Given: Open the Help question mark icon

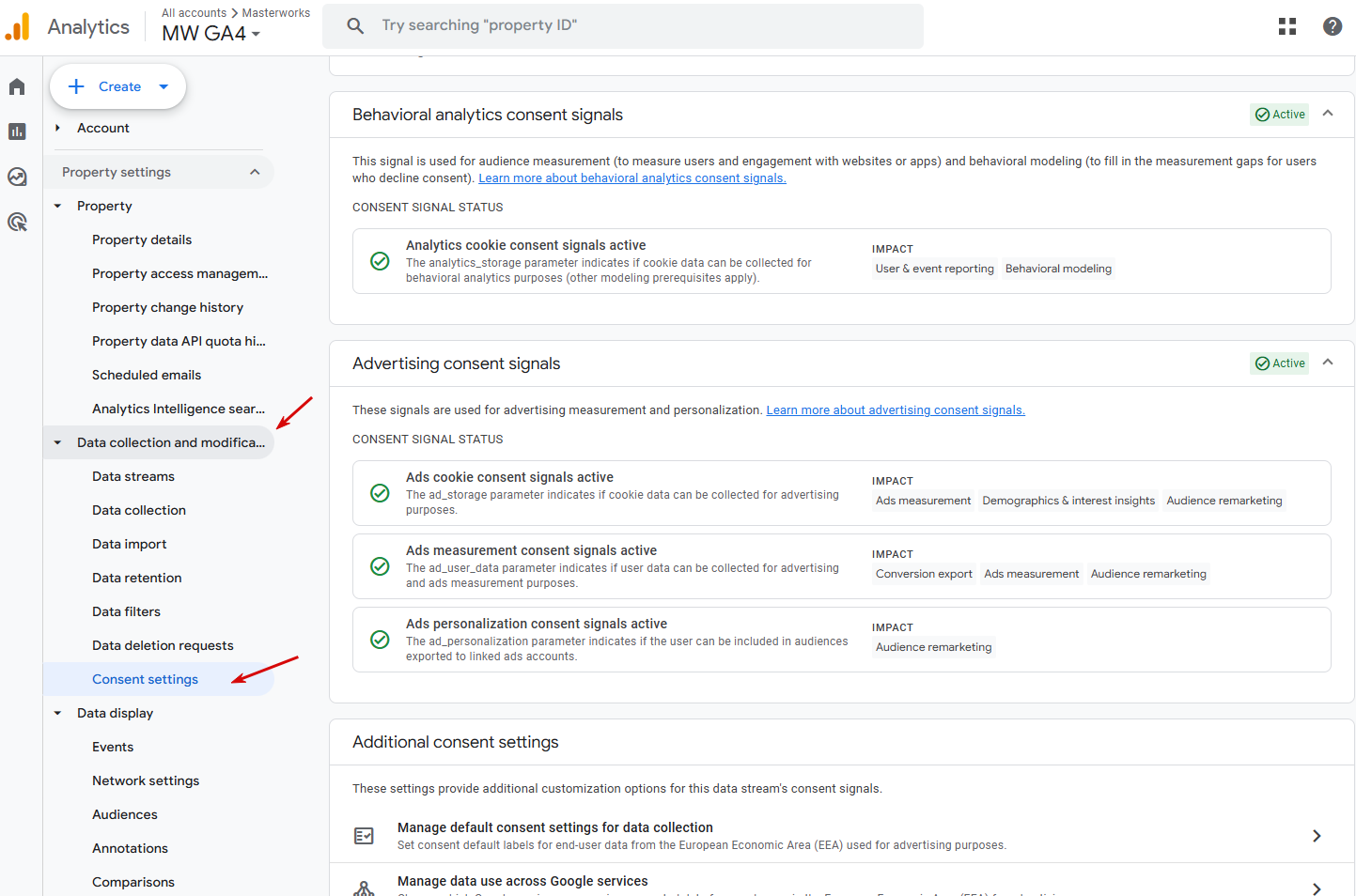Looking at the screenshot, I should coord(1333,26).
